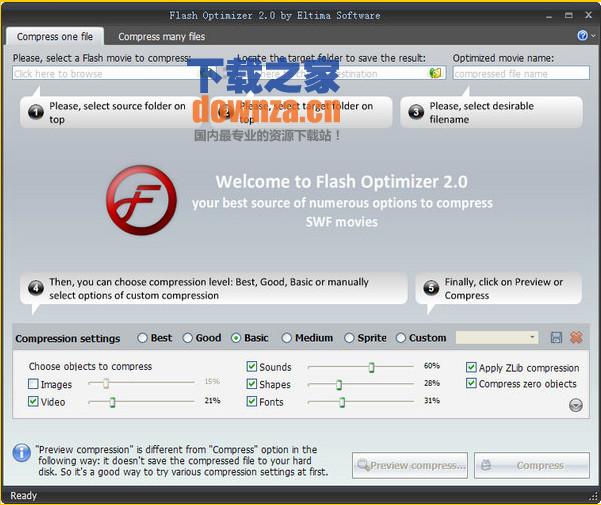Minimize the Flash Optimizer window

(x=549, y=16)
